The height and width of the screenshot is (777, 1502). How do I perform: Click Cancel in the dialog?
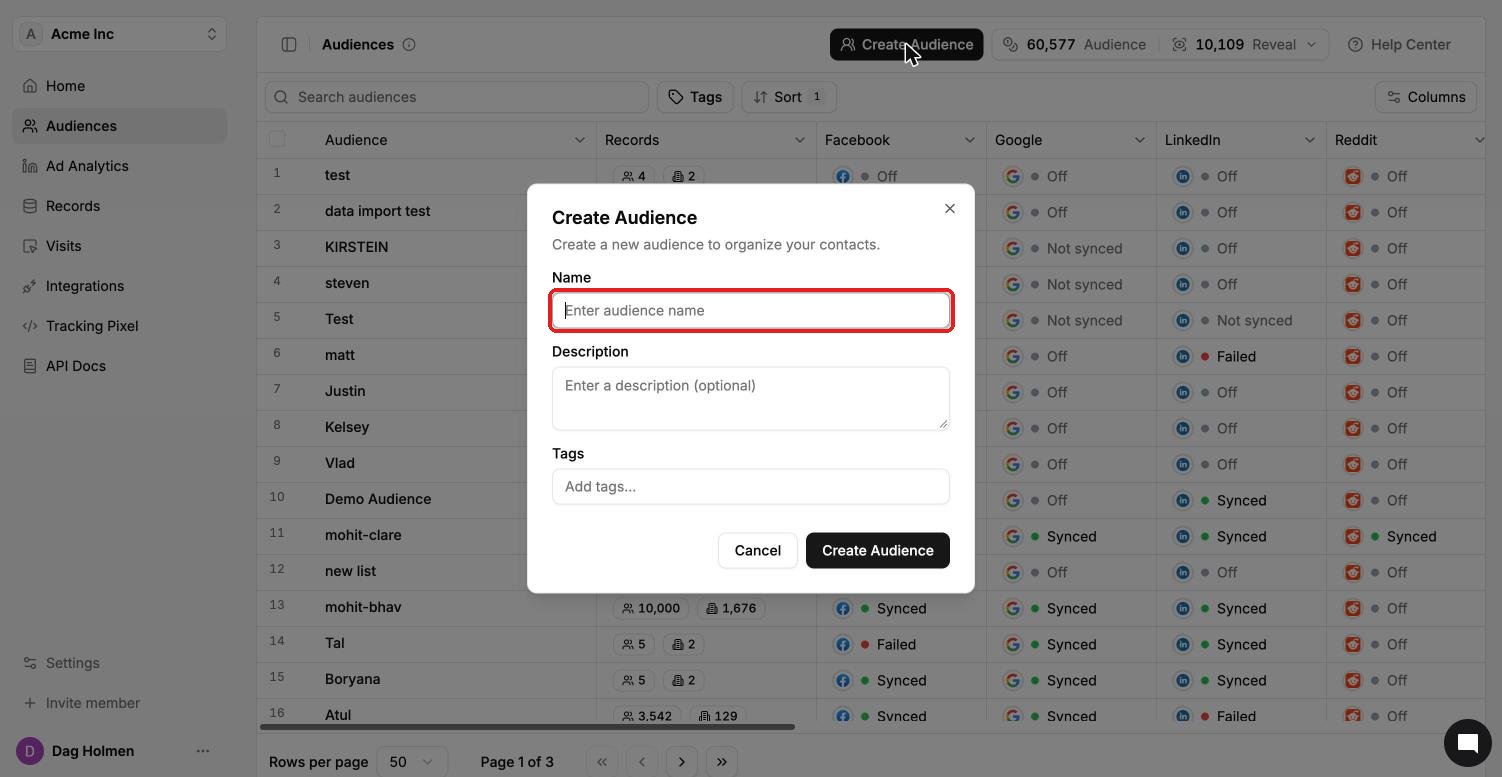pyautogui.click(x=758, y=550)
